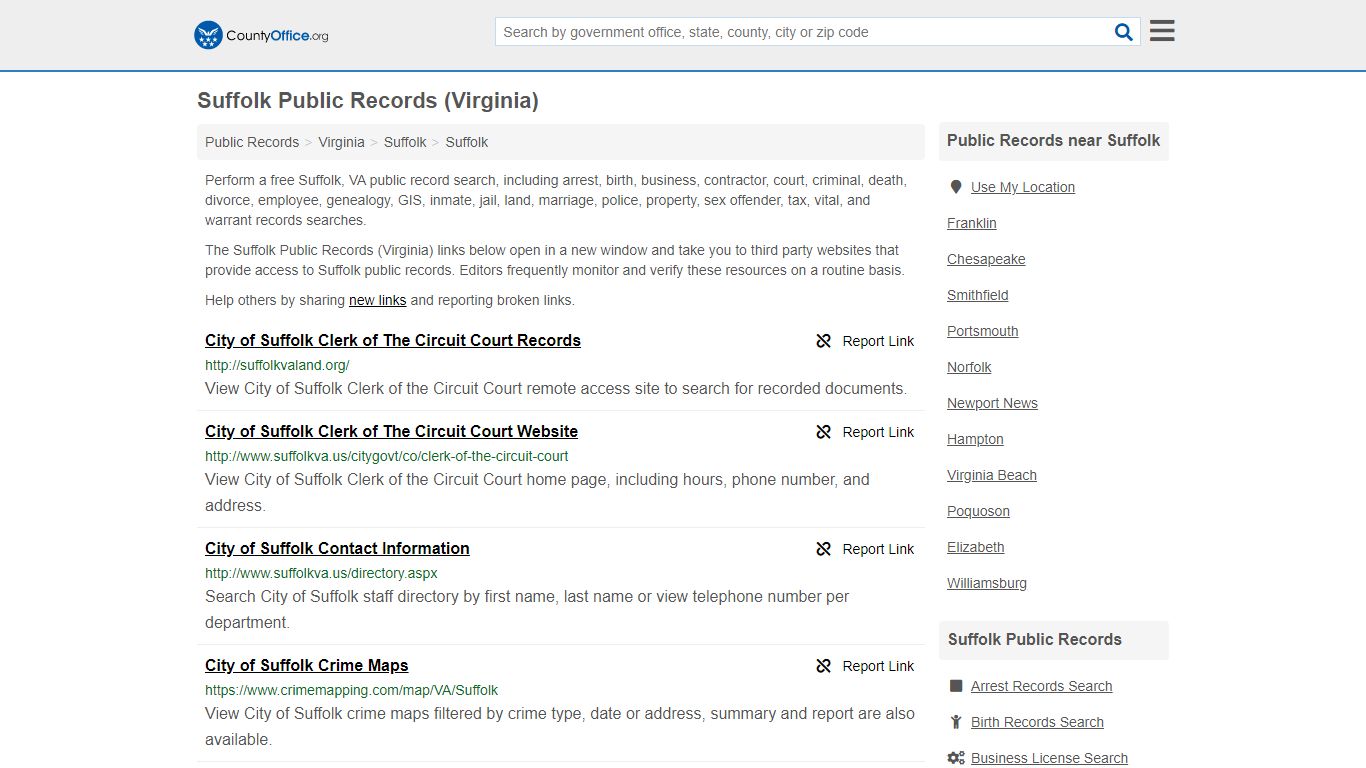Image resolution: width=1366 pixels, height=768 pixels.
Task: Open Birth Records Search link
Action: point(1037,722)
